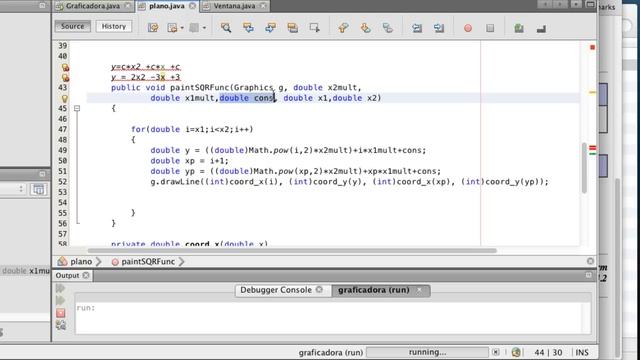Click red error mark in error stripe
The height and width of the screenshot is (360, 640).
[592, 148]
